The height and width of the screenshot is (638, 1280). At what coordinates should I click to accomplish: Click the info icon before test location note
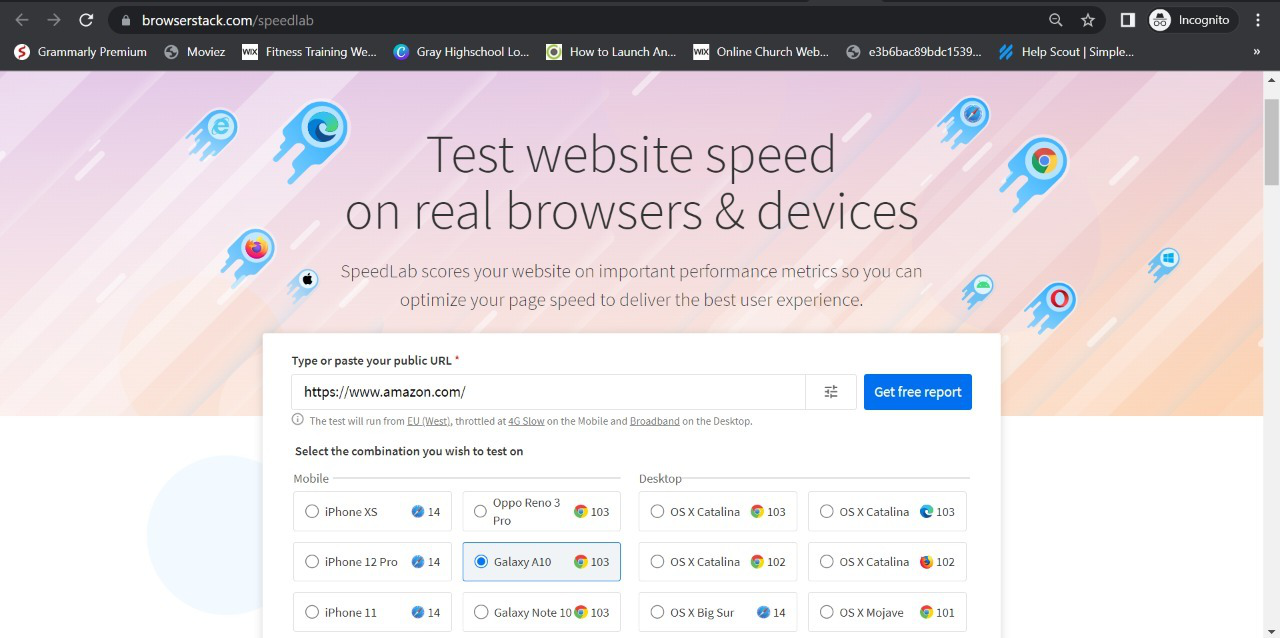click(x=298, y=420)
